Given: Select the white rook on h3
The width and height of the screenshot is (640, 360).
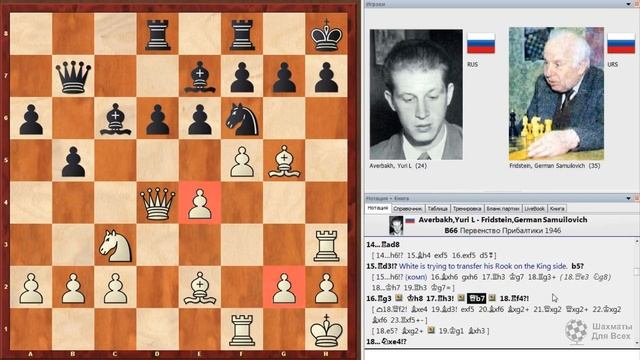Looking at the screenshot, I should (x=326, y=245).
